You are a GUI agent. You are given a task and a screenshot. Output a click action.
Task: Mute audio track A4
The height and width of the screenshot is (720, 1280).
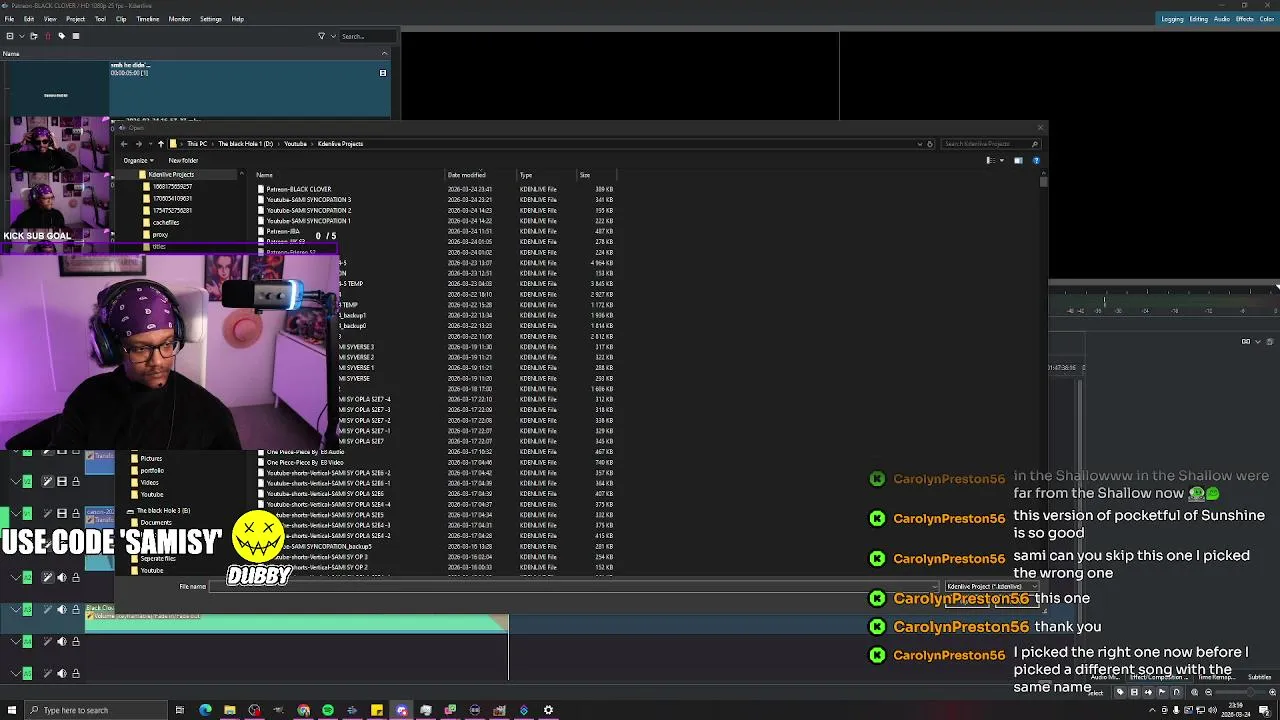(61, 641)
